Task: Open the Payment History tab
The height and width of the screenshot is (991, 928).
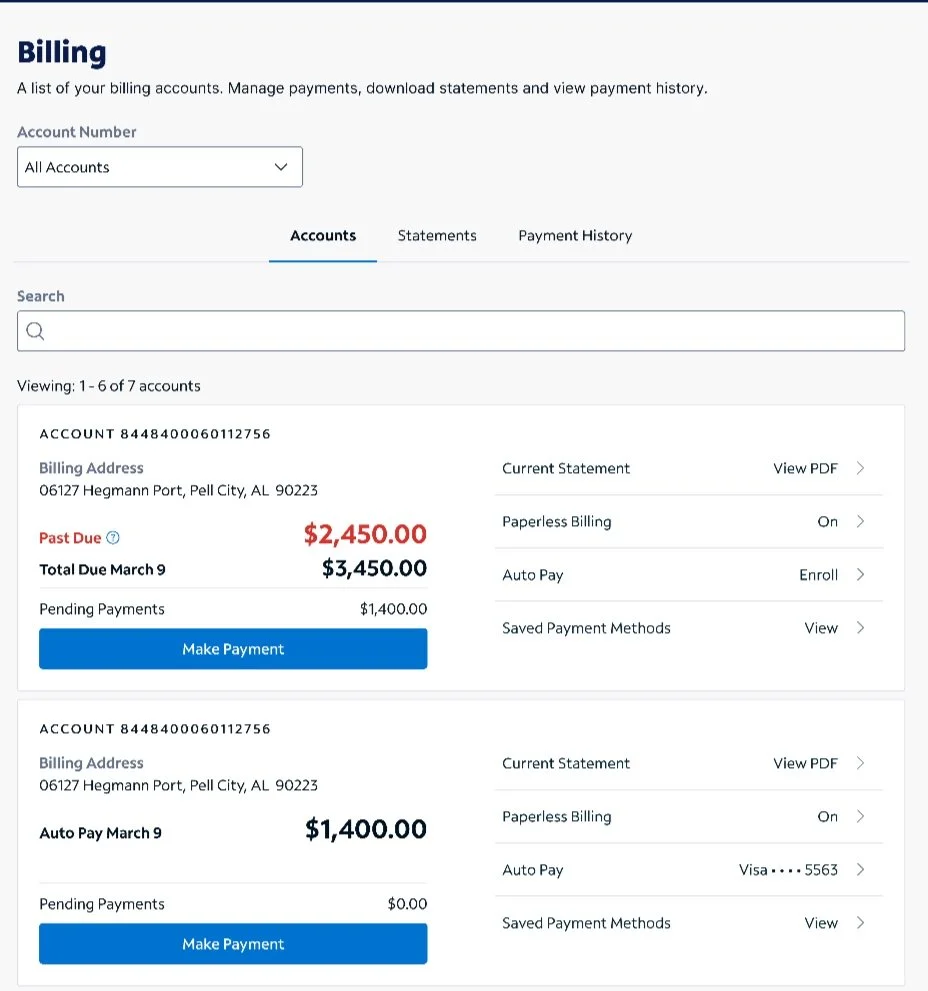Action: coord(575,236)
